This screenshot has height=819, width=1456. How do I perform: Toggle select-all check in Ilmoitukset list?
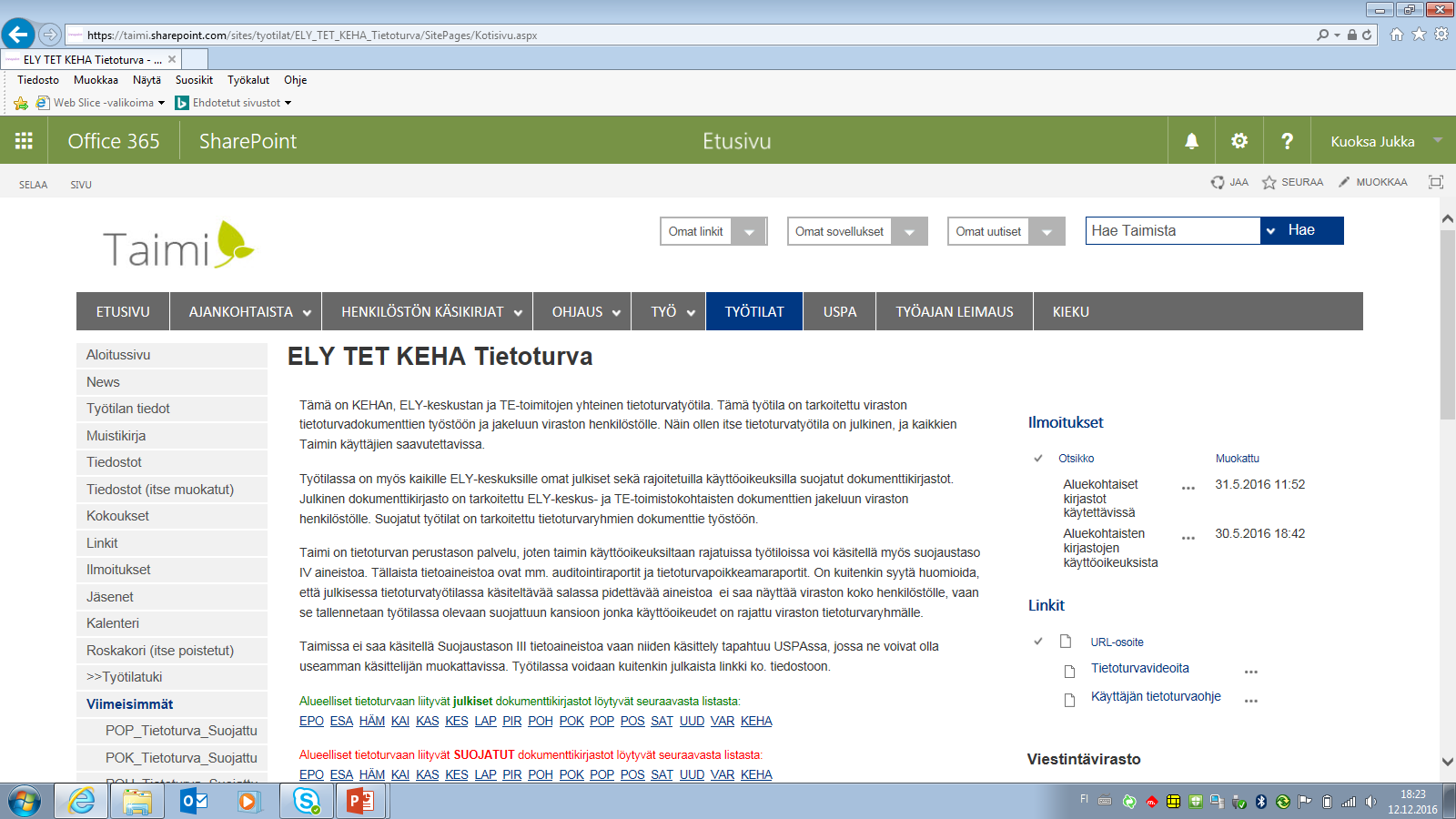point(1038,458)
